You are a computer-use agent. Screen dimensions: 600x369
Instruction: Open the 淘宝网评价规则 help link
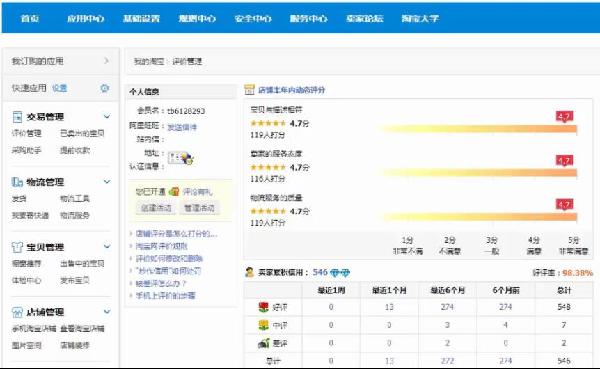[x=161, y=246]
